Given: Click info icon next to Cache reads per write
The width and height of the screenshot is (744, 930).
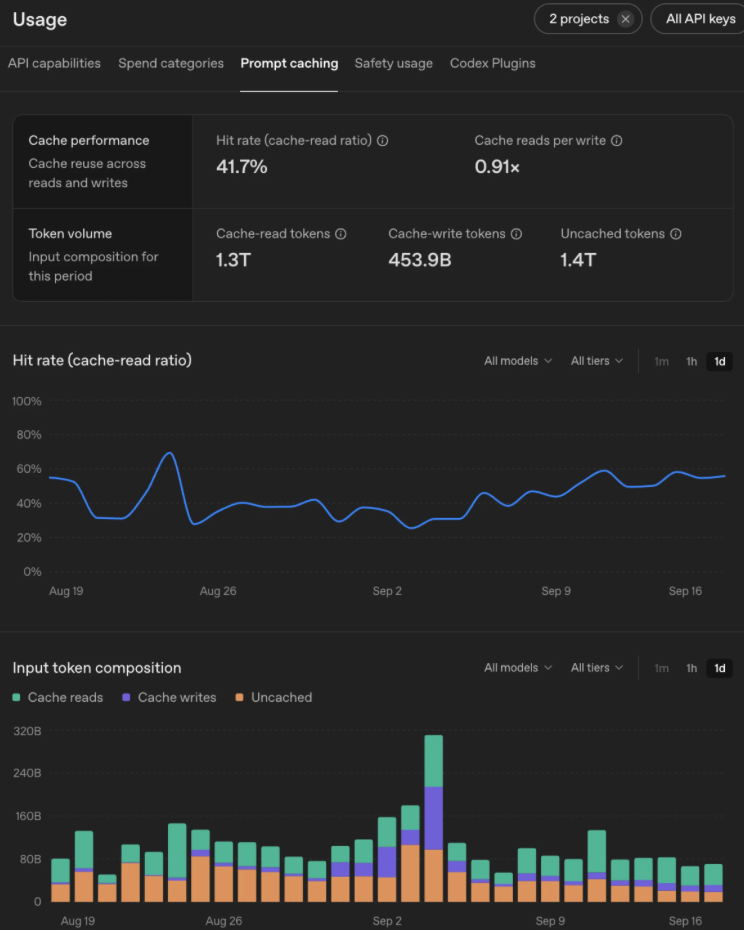Looking at the screenshot, I should pos(616,141).
